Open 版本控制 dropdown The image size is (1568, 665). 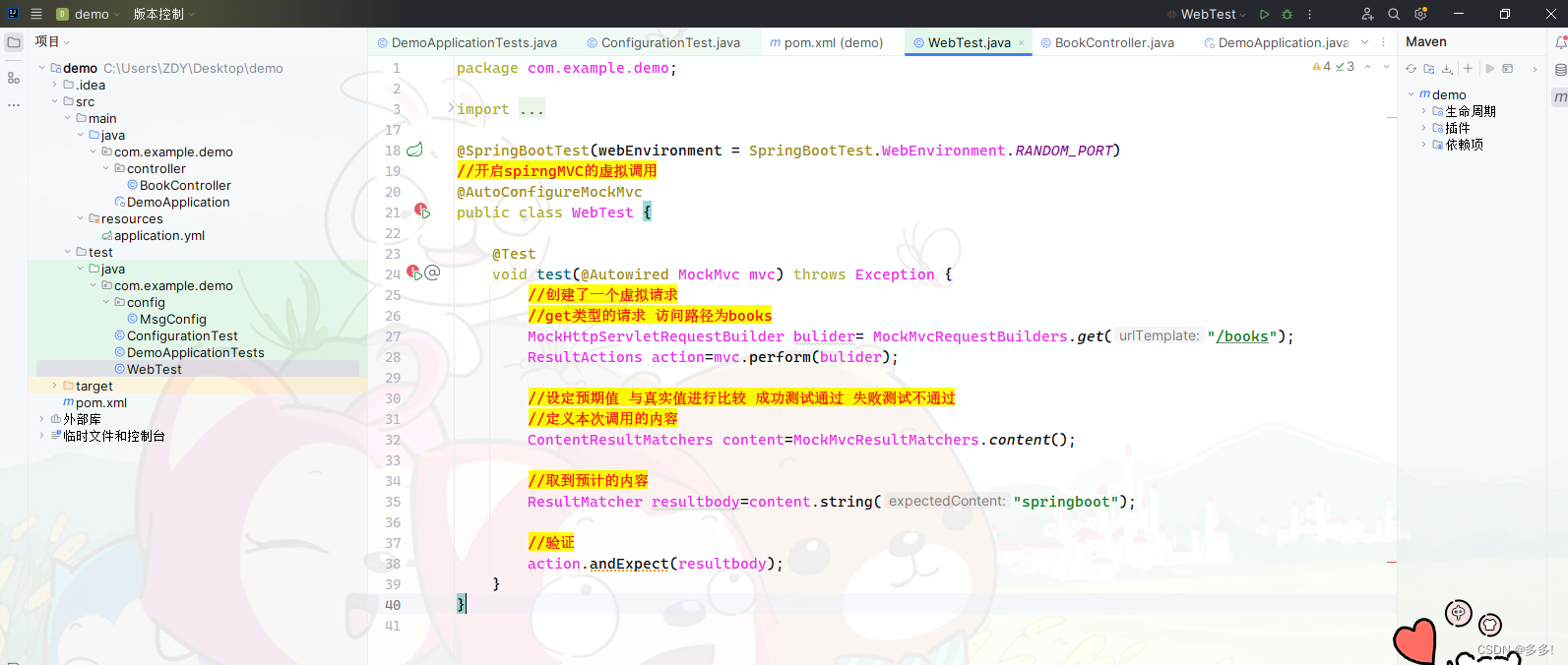click(164, 14)
